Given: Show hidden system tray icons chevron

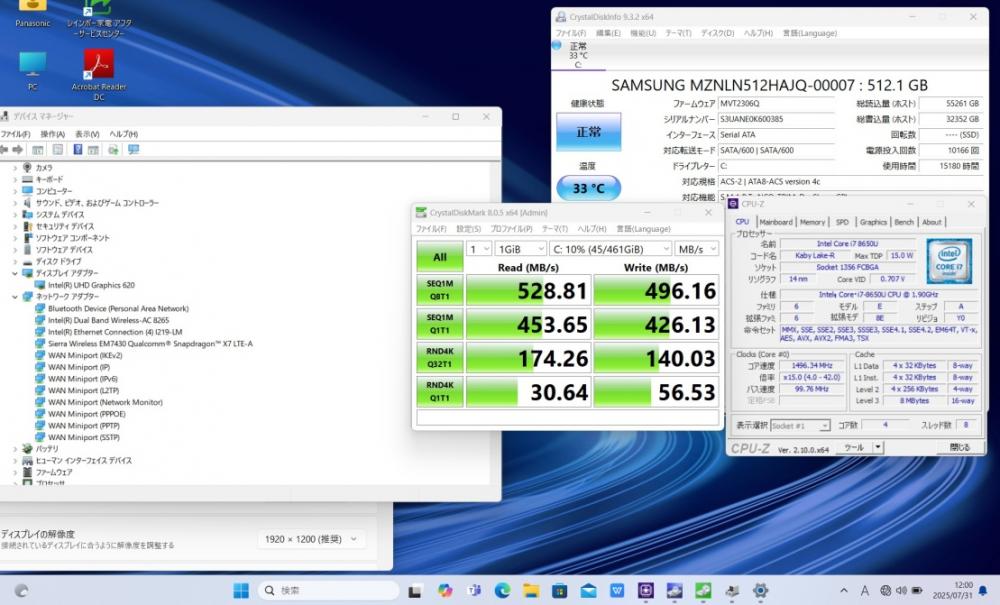Looking at the screenshot, I should point(844,591).
